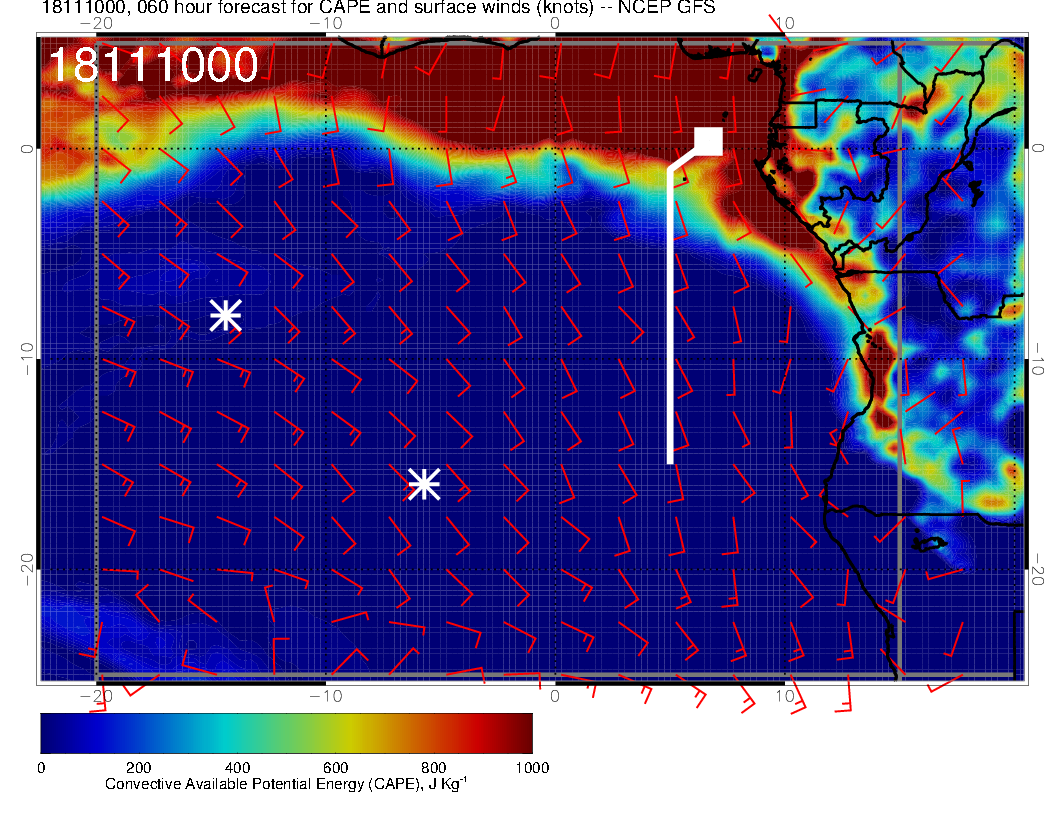Click the bottom axis longitude label -10
The height and width of the screenshot is (816, 1056).
326,696
